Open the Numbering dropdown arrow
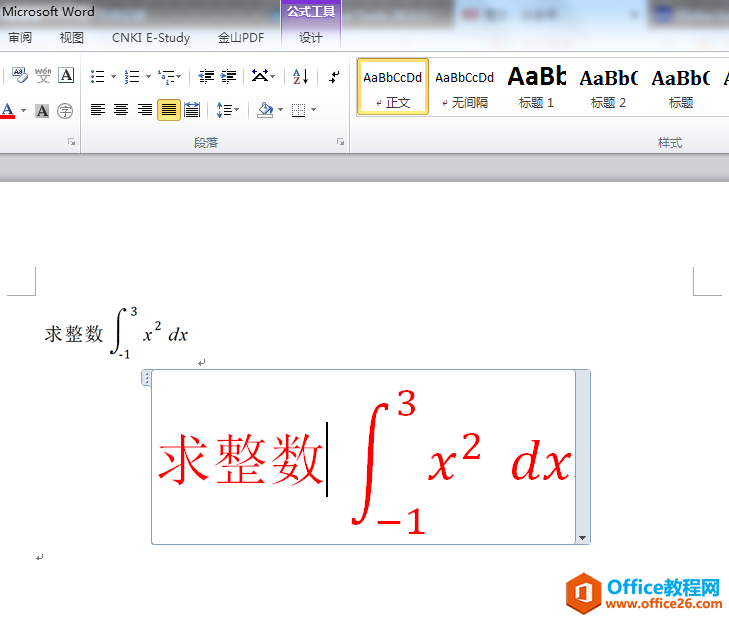Screen dimensions: 729x621 pos(148,76)
